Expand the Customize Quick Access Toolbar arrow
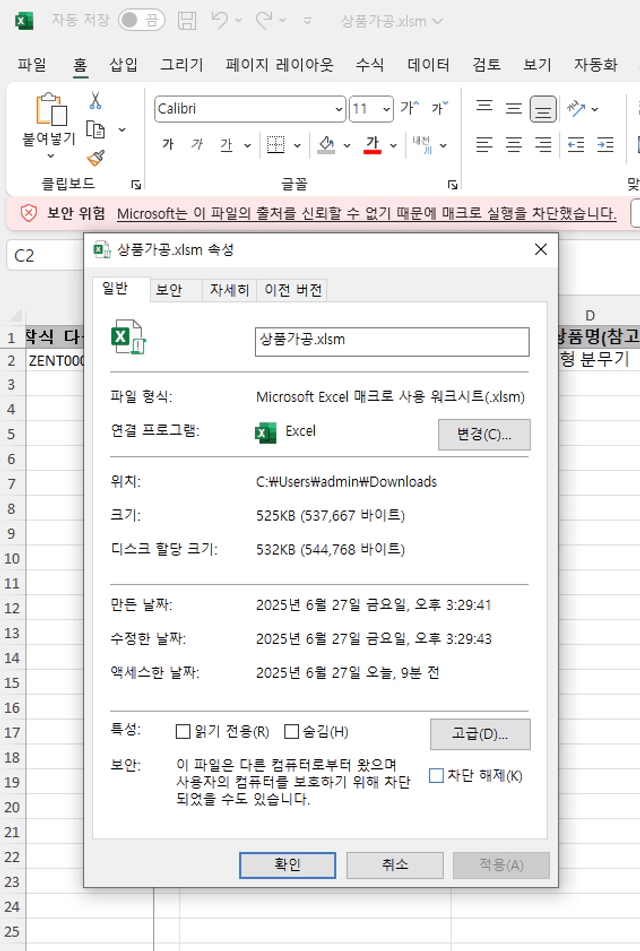Viewport: 640px width, 951px height. [x=308, y=21]
